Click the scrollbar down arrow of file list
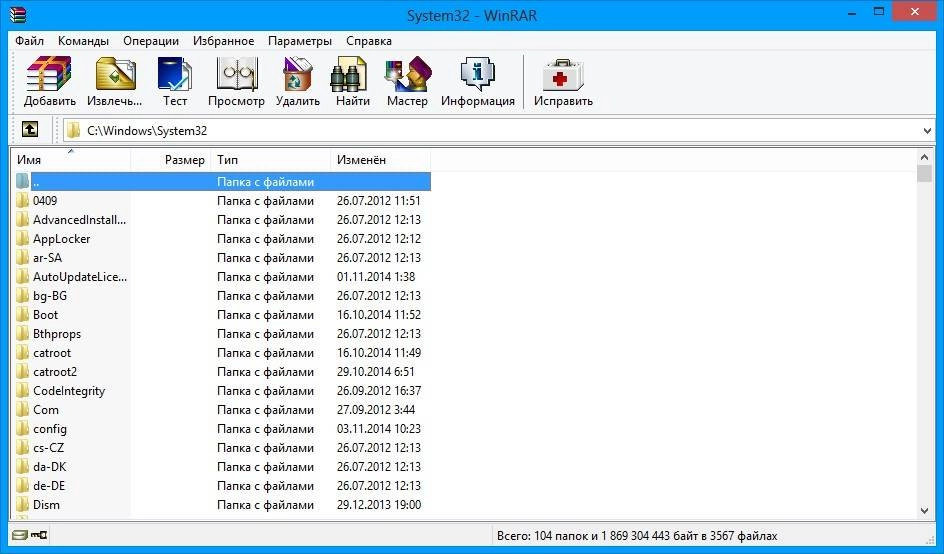The width and height of the screenshot is (944, 554). coord(925,511)
